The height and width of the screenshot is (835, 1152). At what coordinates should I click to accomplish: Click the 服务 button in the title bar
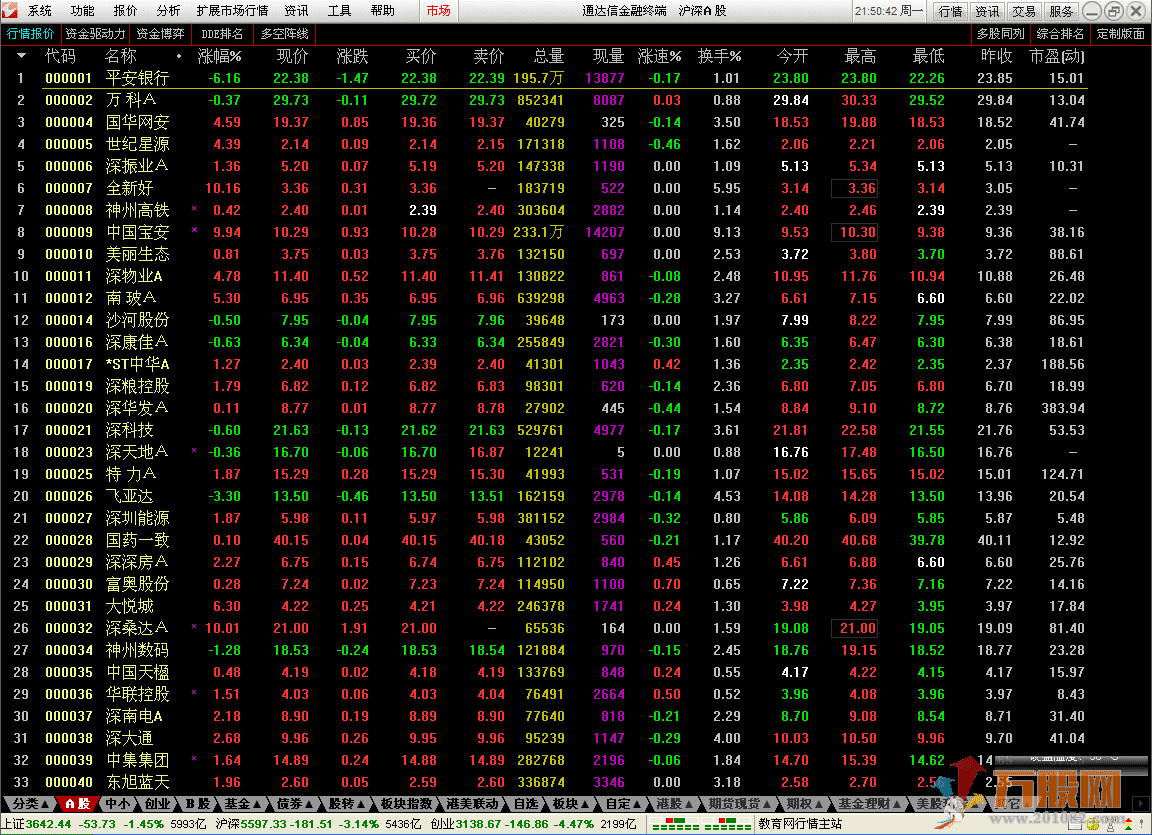(x=1061, y=11)
